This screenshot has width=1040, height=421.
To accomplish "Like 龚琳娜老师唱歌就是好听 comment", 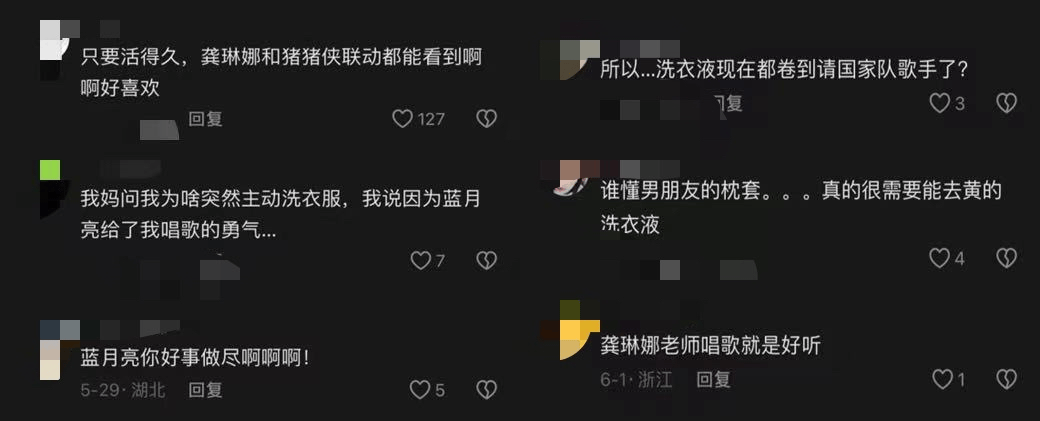I will [x=942, y=379].
